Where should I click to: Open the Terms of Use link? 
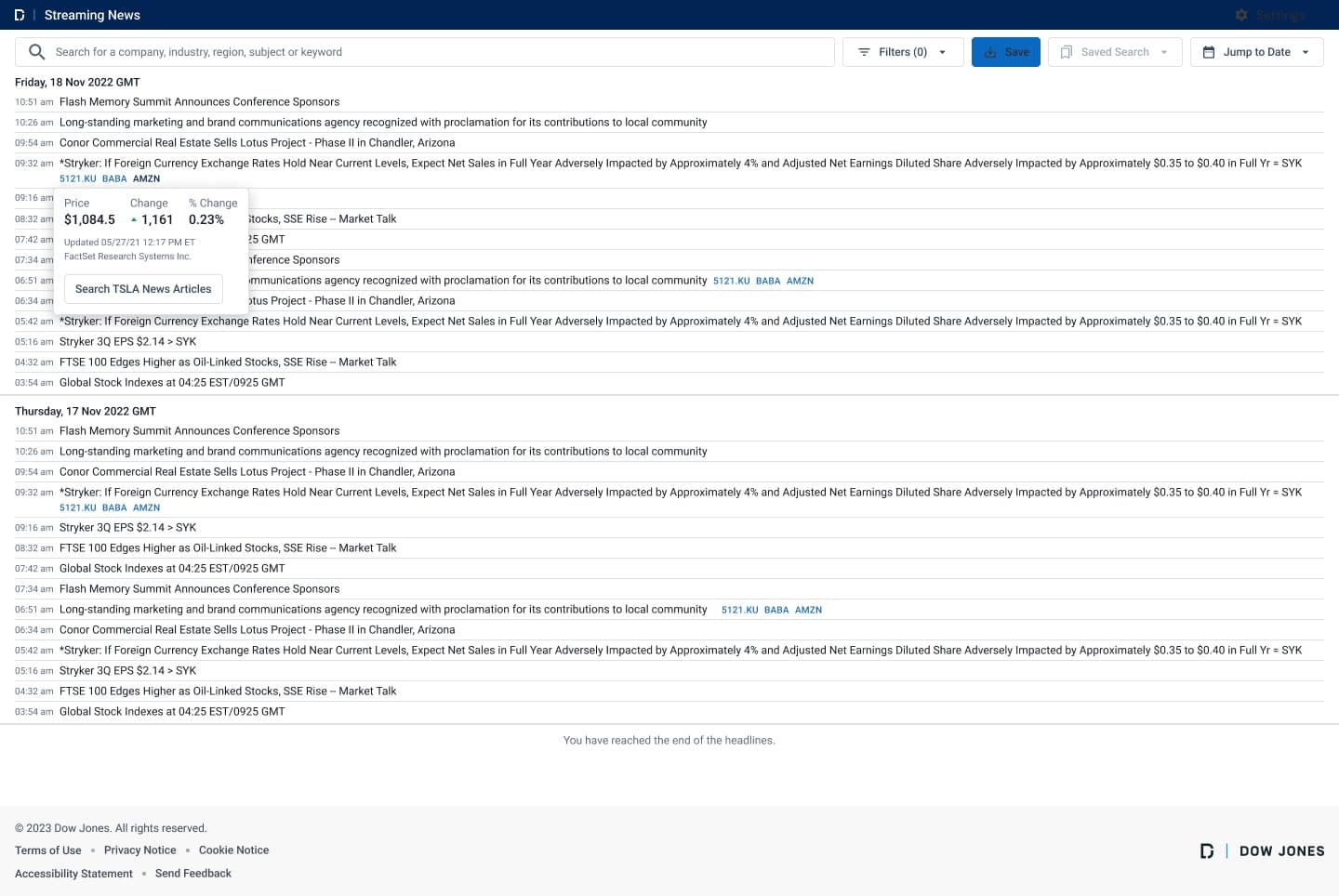tap(48, 850)
